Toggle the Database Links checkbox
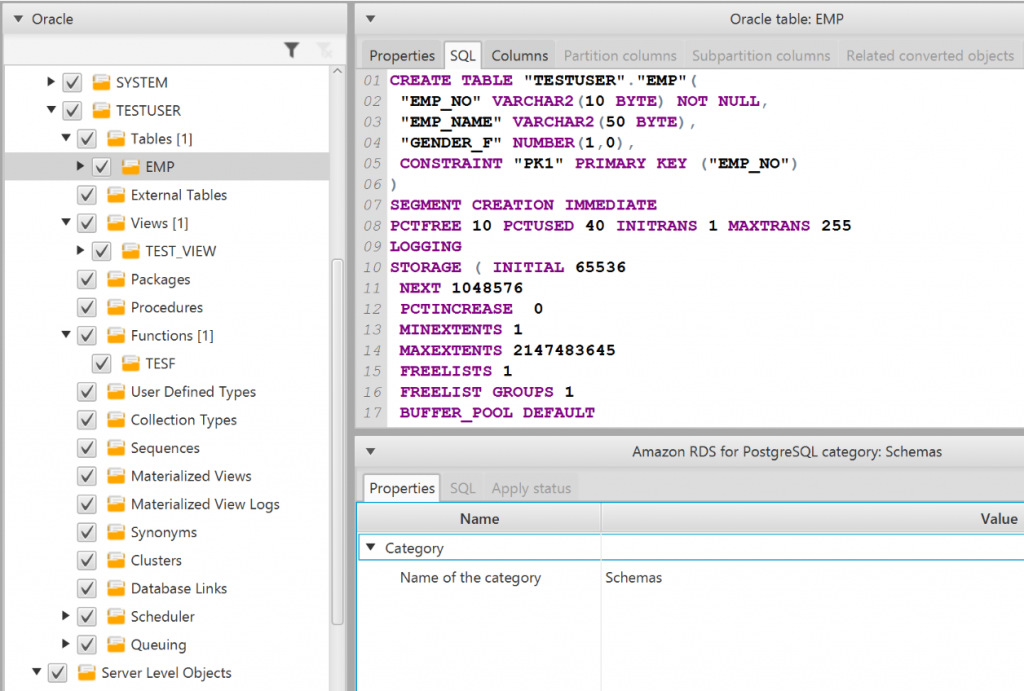 pos(87,588)
